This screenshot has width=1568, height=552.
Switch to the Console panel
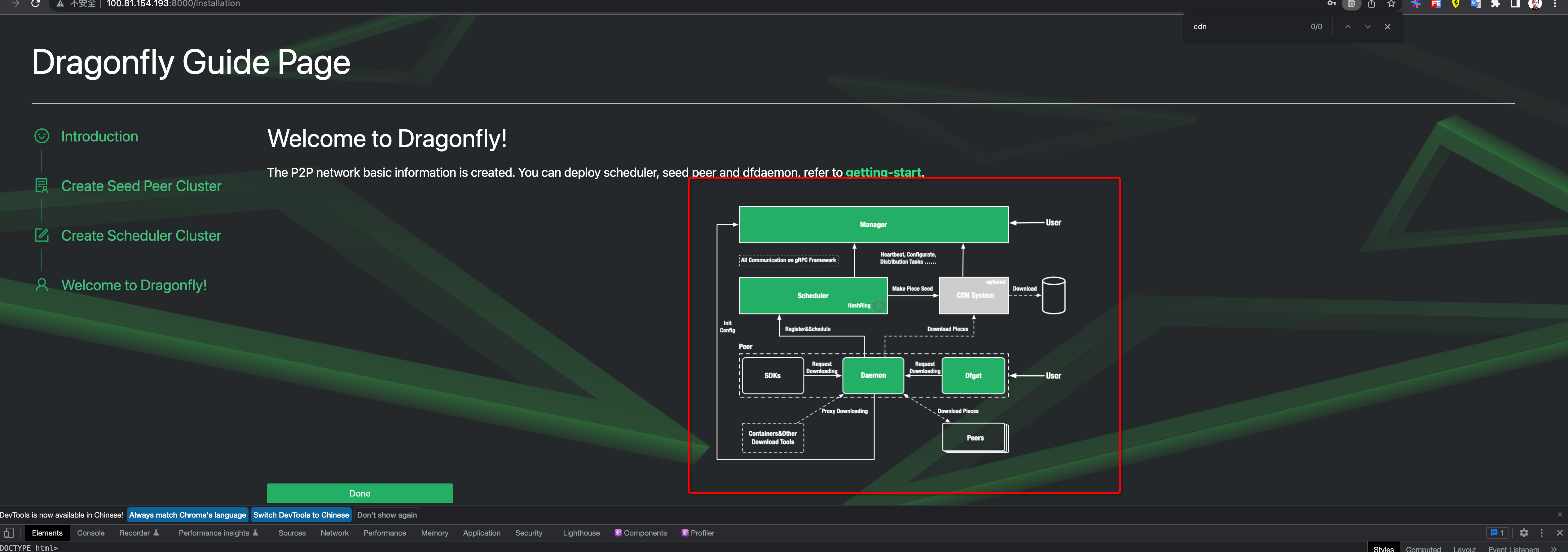point(90,532)
